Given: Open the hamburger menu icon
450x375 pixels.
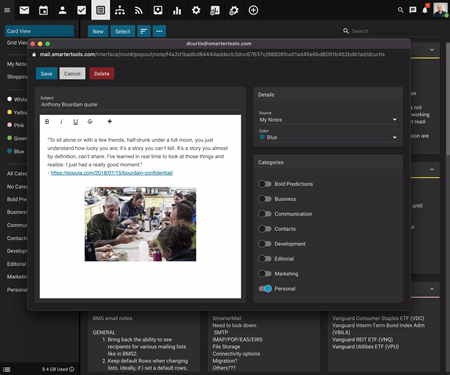Looking at the screenshot, I should click(x=7, y=10).
